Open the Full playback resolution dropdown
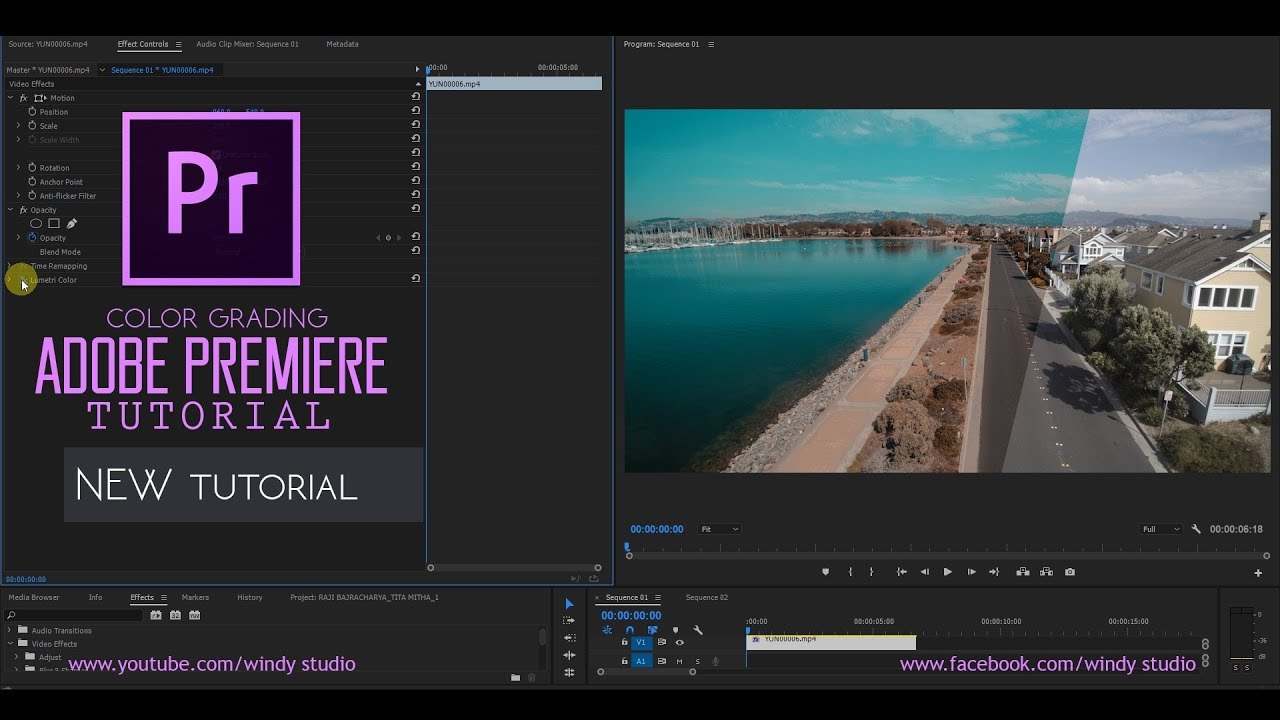Image resolution: width=1280 pixels, height=720 pixels. [x=1161, y=529]
